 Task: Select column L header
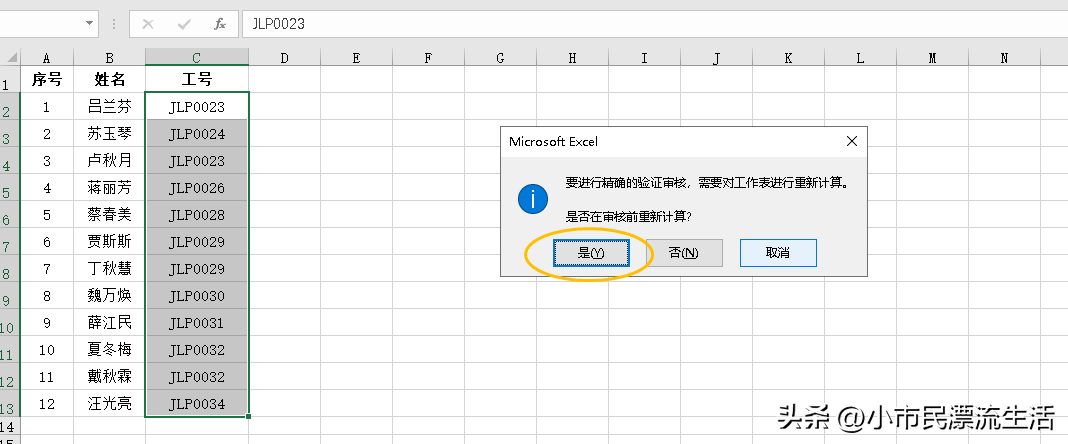click(x=860, y=58)
